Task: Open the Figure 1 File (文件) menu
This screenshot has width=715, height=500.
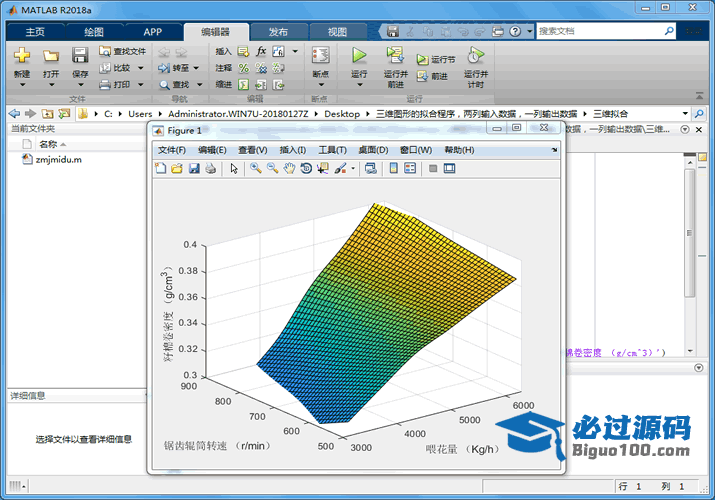Action: click(x=171, y=150)
